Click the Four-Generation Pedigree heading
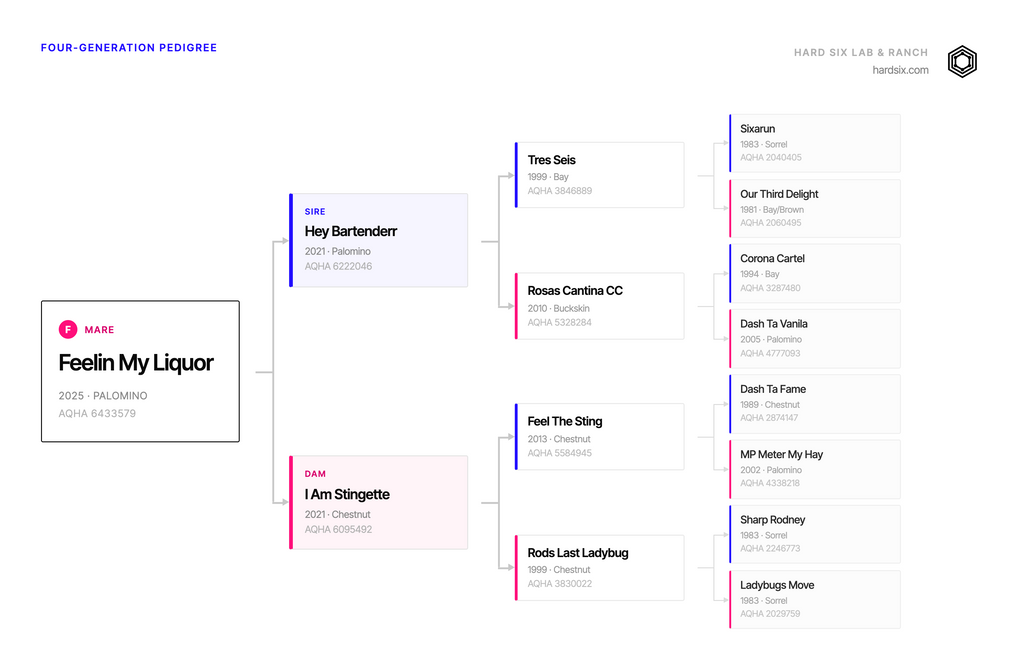The image size is (1024, 670). pyautogui.click(x=129, y=48)
